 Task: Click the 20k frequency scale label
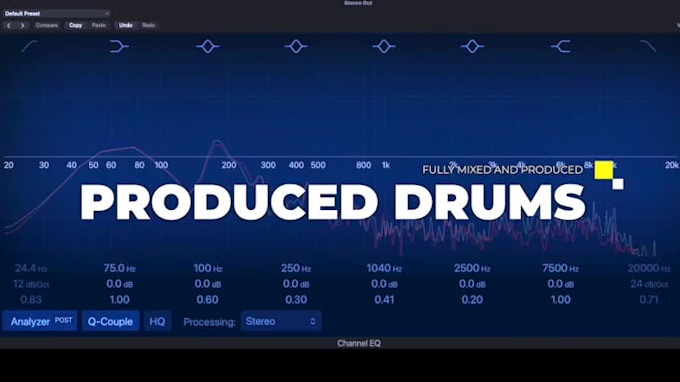point(672,165)
